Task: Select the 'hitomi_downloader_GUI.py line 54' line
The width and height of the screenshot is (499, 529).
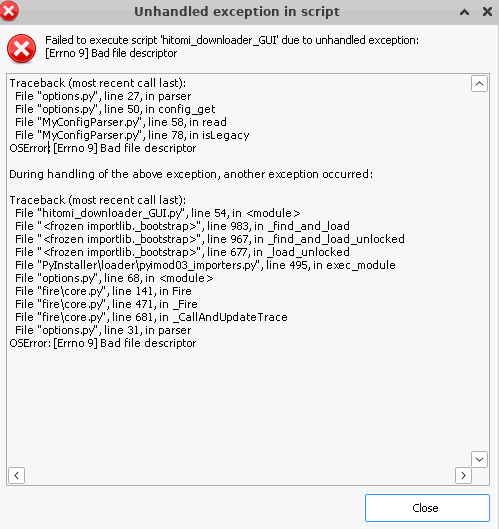Action: 158,213
